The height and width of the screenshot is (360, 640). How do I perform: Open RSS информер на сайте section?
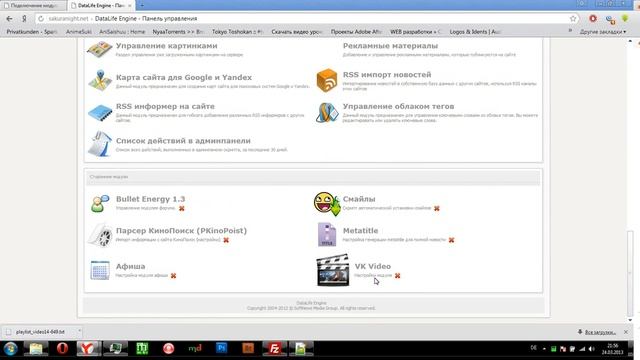click(x=165, y=106)
